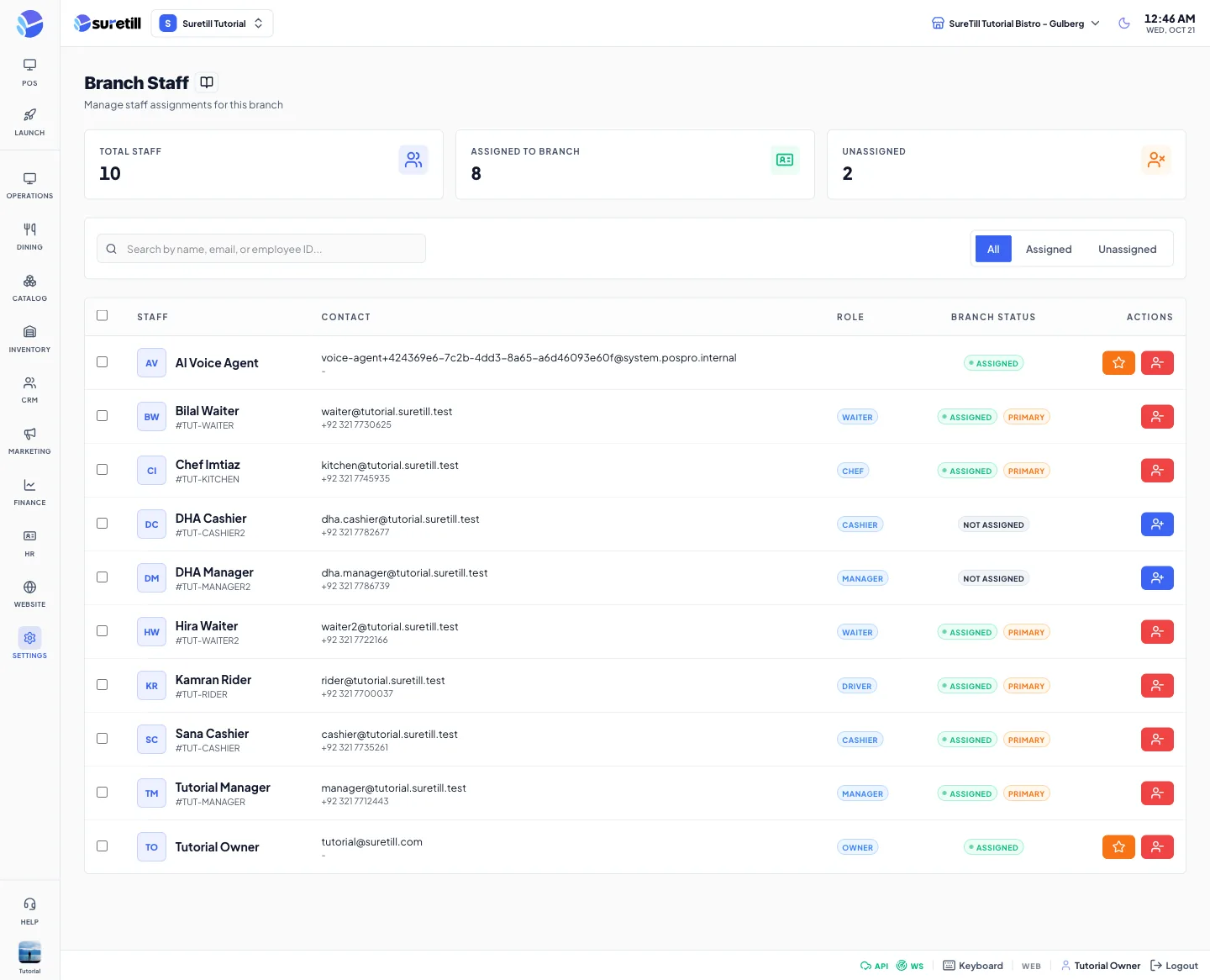Open the SureTill Tutorial Bistro branch dropdown
Viewport: 1210px width, 980px height.
pos(1016,24)
